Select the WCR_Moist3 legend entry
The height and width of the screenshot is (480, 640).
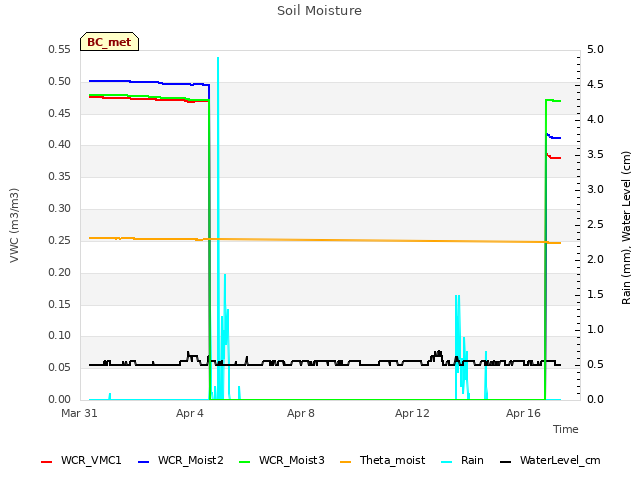(x=282, y=460)
